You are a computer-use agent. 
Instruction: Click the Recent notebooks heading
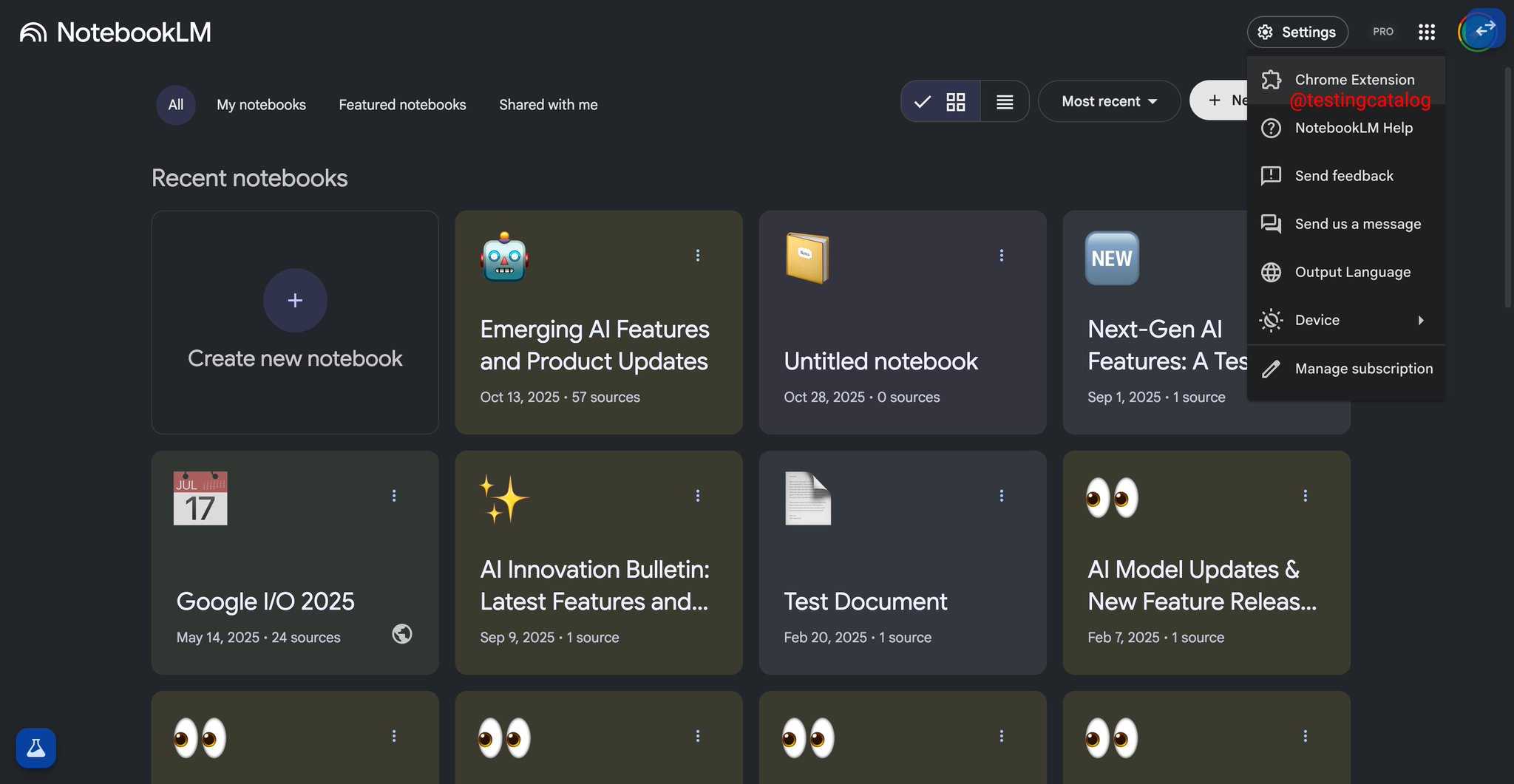[249, 178]
